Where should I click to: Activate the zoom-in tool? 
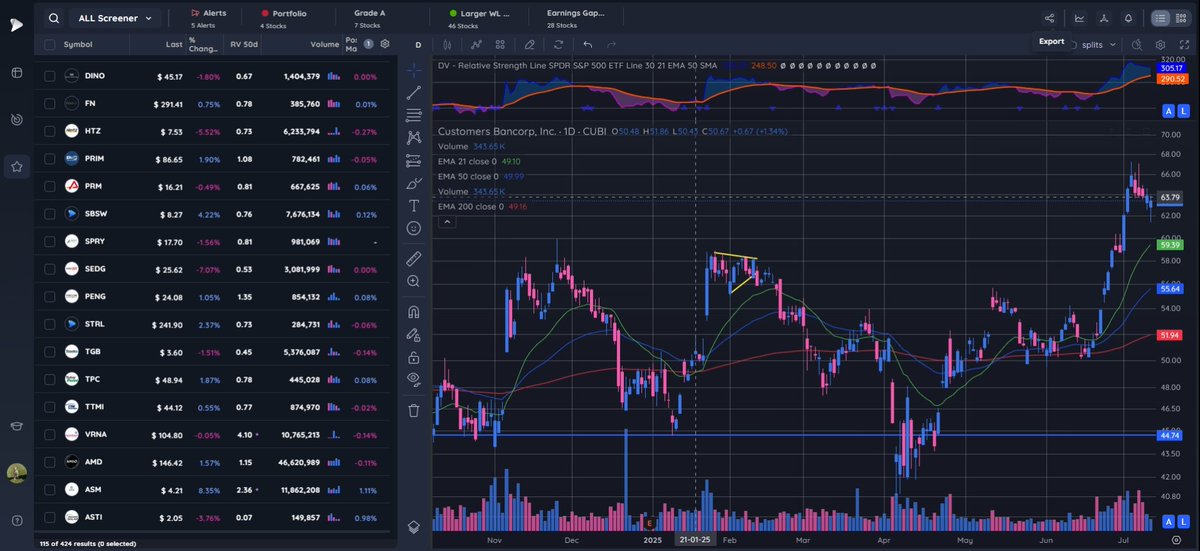[414, 282]
